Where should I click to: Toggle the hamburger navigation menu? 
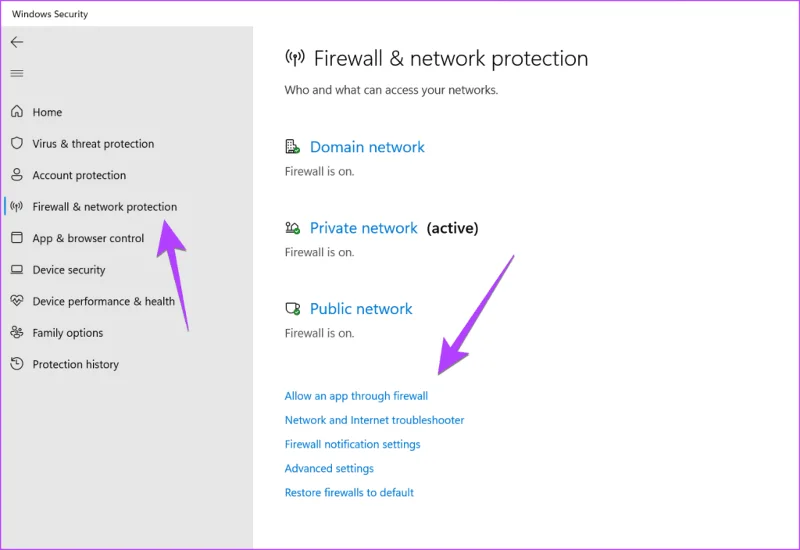17,73
